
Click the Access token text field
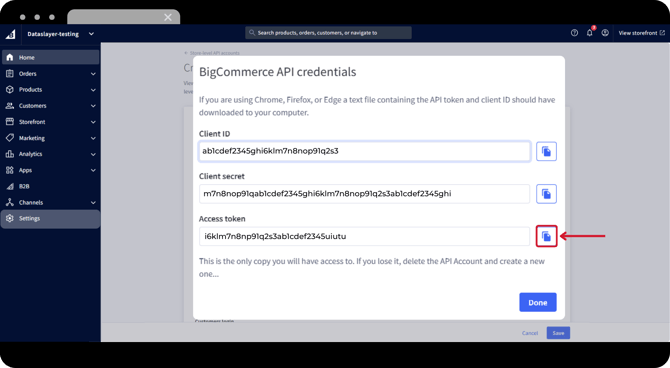click(364, 236)
